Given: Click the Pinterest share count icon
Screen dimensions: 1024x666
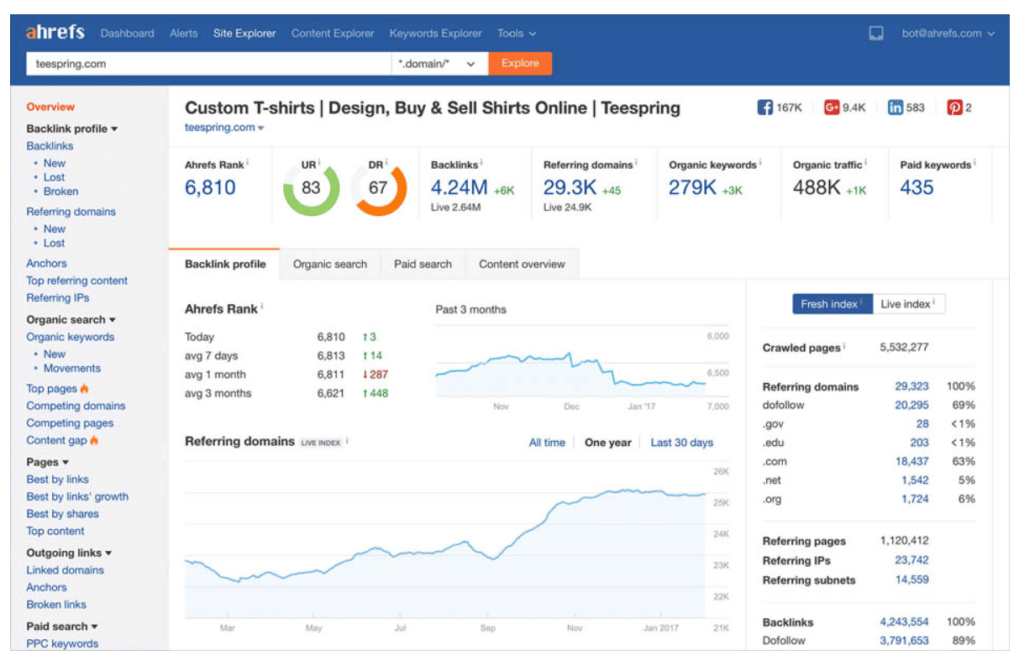Looking at the screenshot, I should click(954, 108).
